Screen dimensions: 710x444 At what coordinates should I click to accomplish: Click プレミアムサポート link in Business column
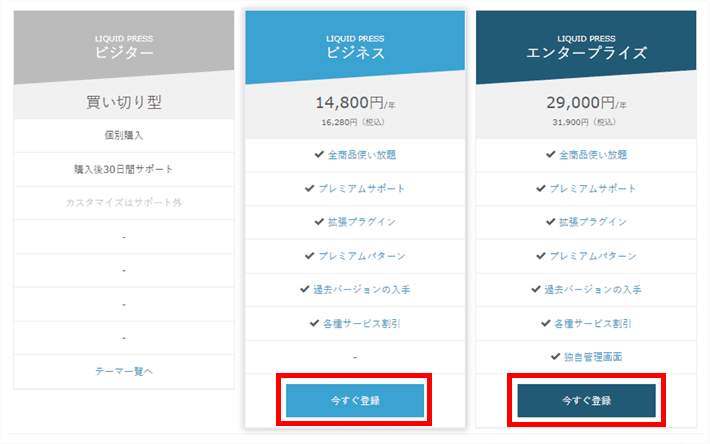point(361,188)
